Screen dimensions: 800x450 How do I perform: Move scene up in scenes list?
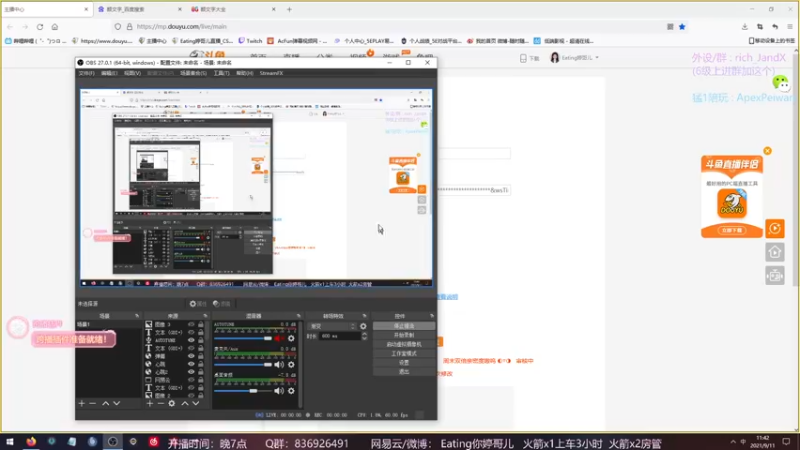point(106,404)
